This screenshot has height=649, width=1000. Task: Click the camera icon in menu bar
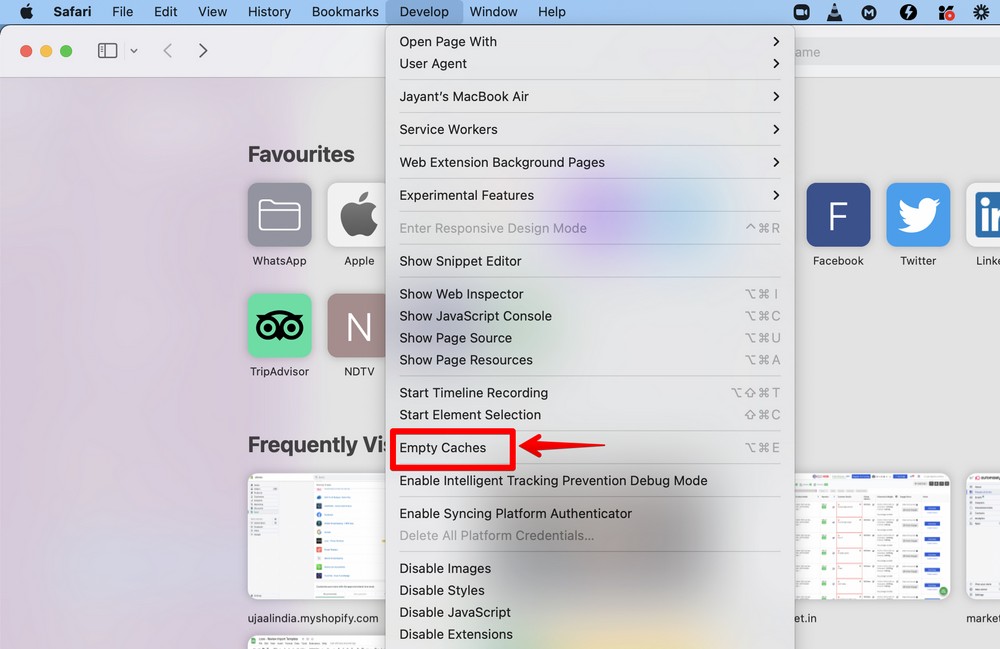point(802,12)
